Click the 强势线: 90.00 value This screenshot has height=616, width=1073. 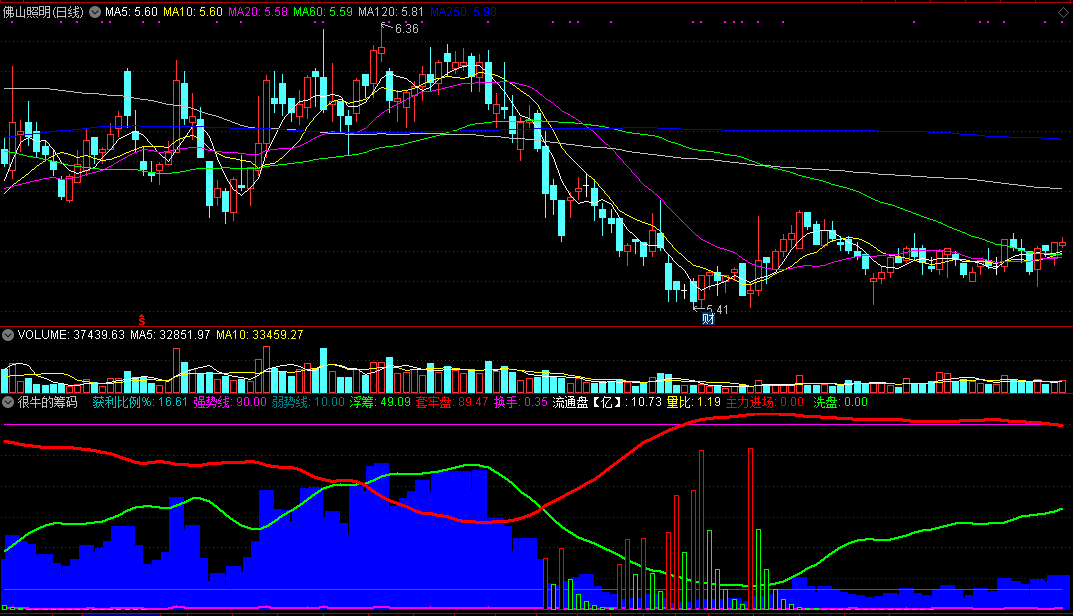click(x=229, y=402)
